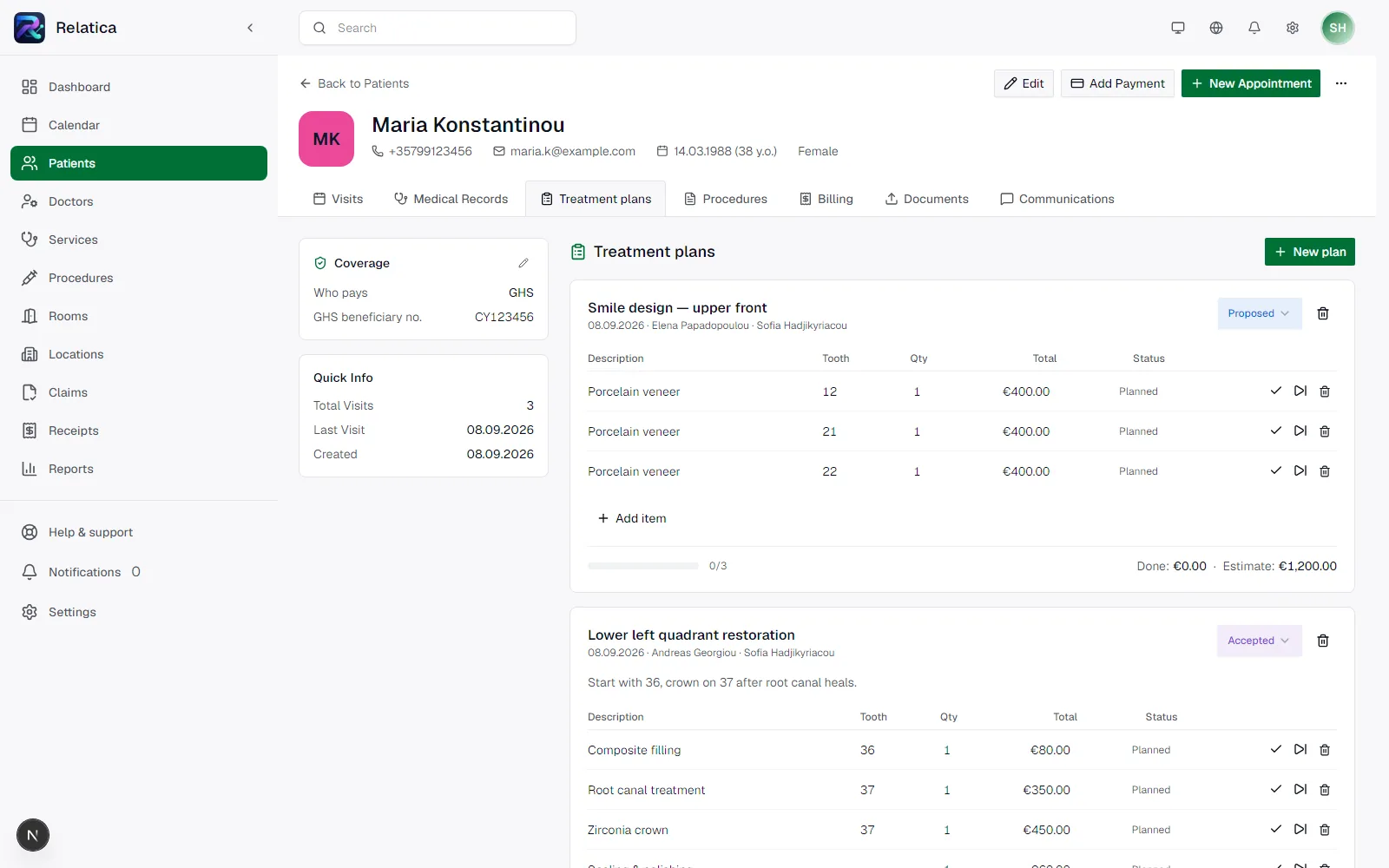
Task: Skip the Root canal treatment item
Action: pyautogui.click(x=1300, y=790)
